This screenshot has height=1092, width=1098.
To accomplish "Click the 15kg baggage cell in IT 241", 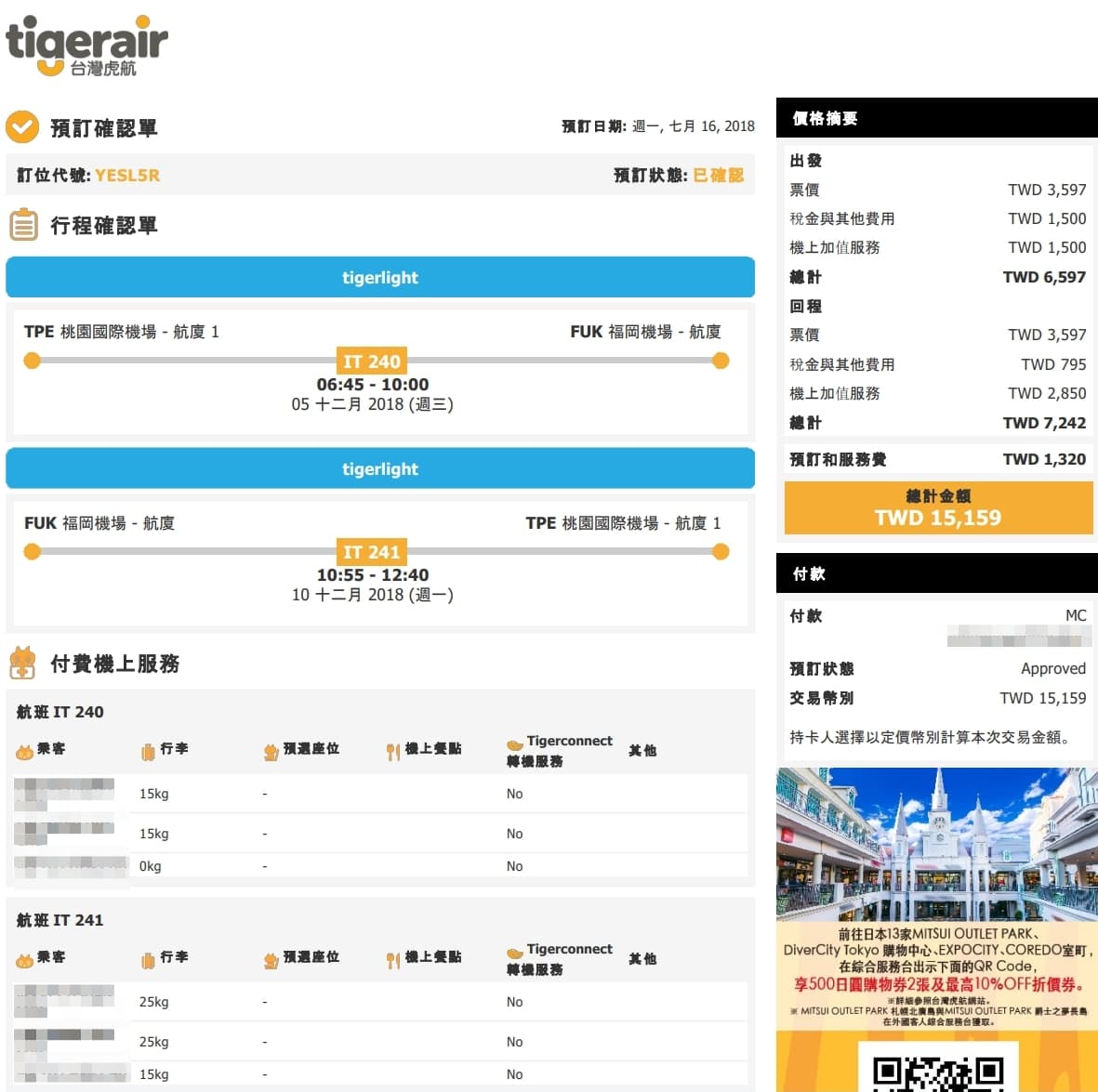I will click(153, 1073).
